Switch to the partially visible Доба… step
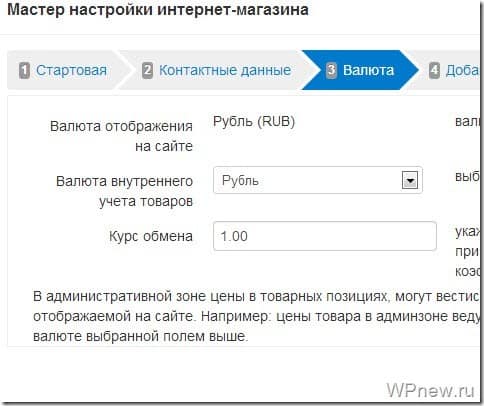This screenshot has width=484, height=406. (x=462, y=70)
